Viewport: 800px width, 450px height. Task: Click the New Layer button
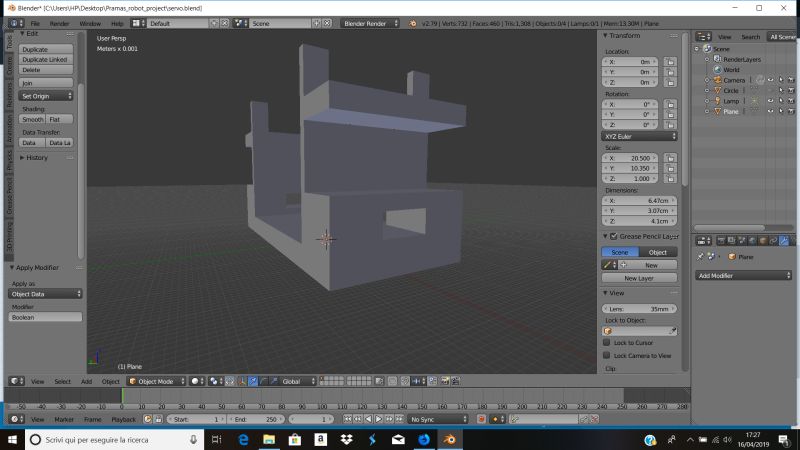coord(639,278)
